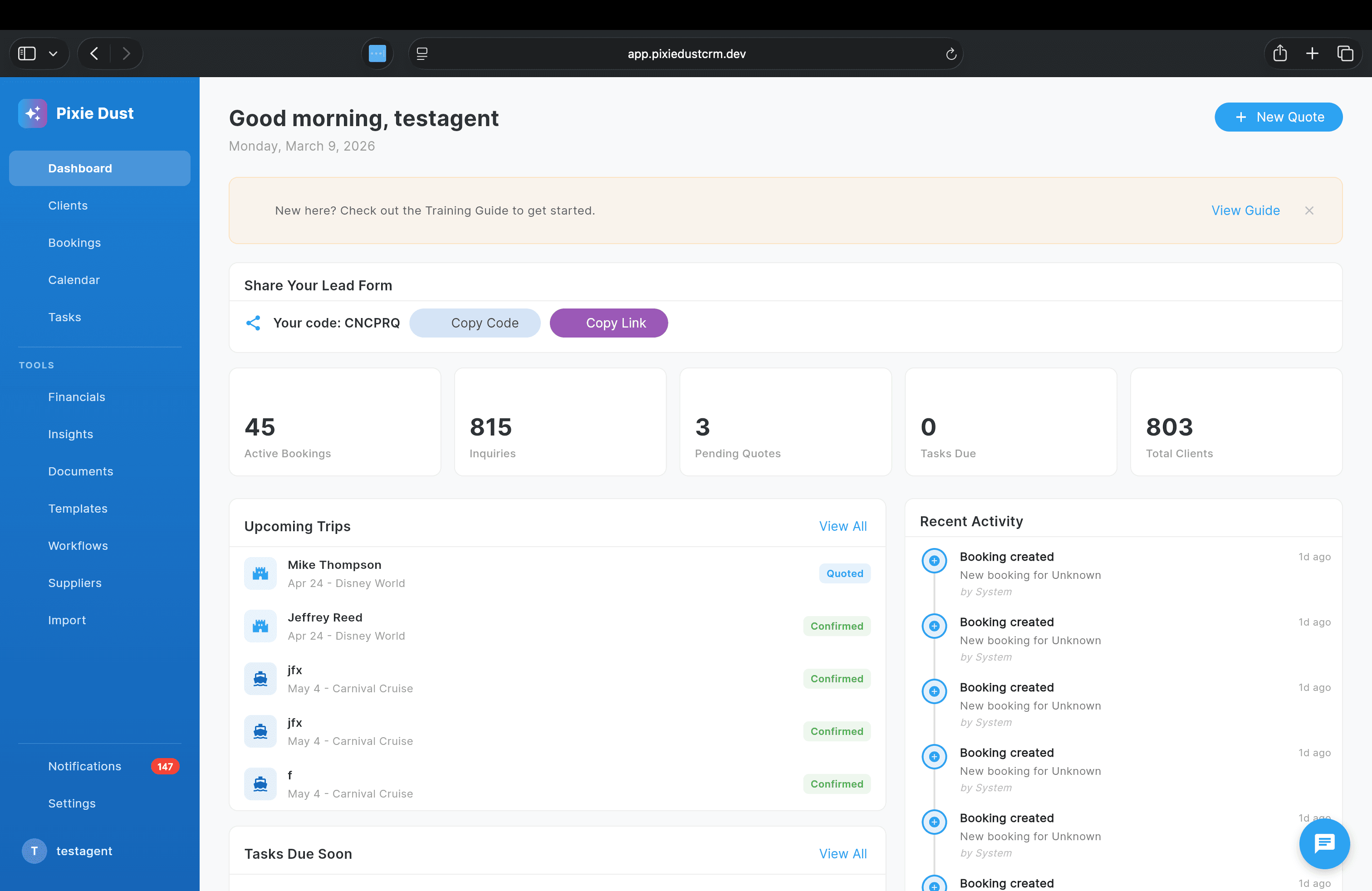Open Notifications in the sidebar

[100, 766]
